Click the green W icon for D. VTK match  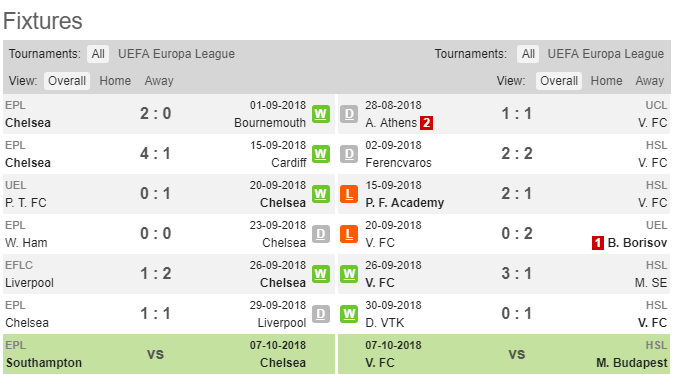click(349, 314)
